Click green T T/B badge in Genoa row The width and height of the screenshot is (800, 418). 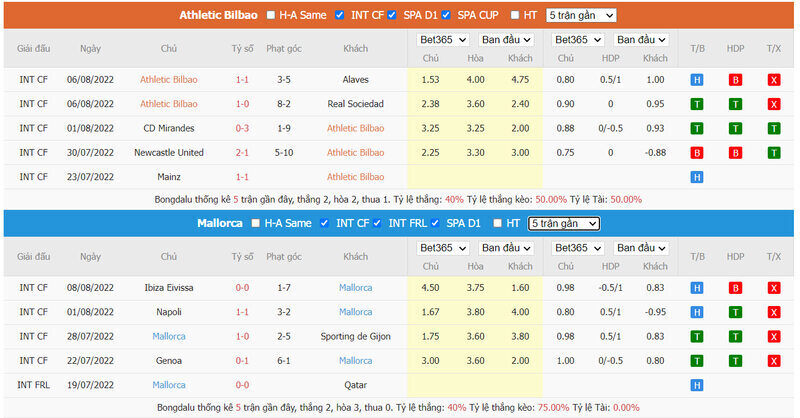click(x=697, y=361)
